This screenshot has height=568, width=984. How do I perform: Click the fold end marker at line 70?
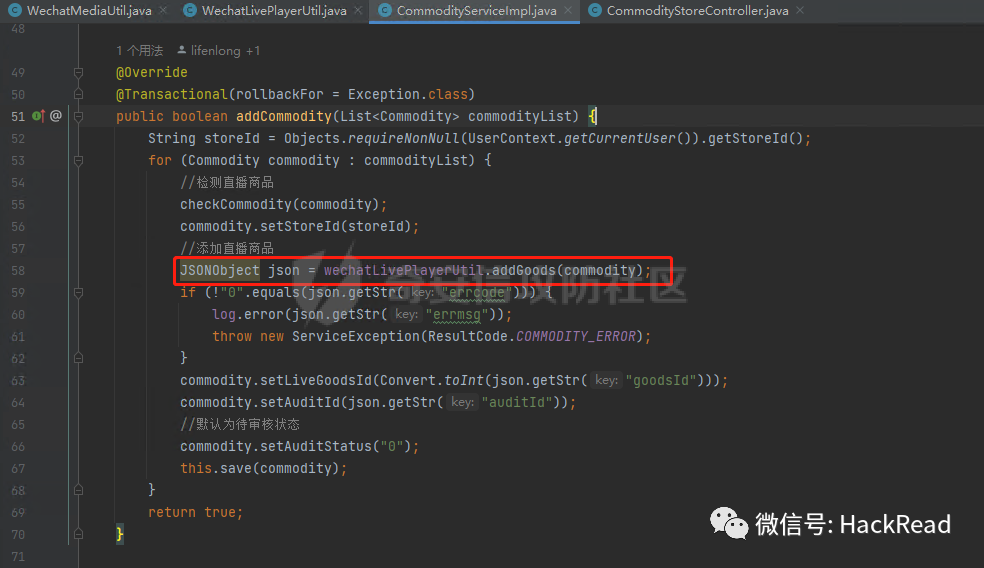[x=78, y=534]
